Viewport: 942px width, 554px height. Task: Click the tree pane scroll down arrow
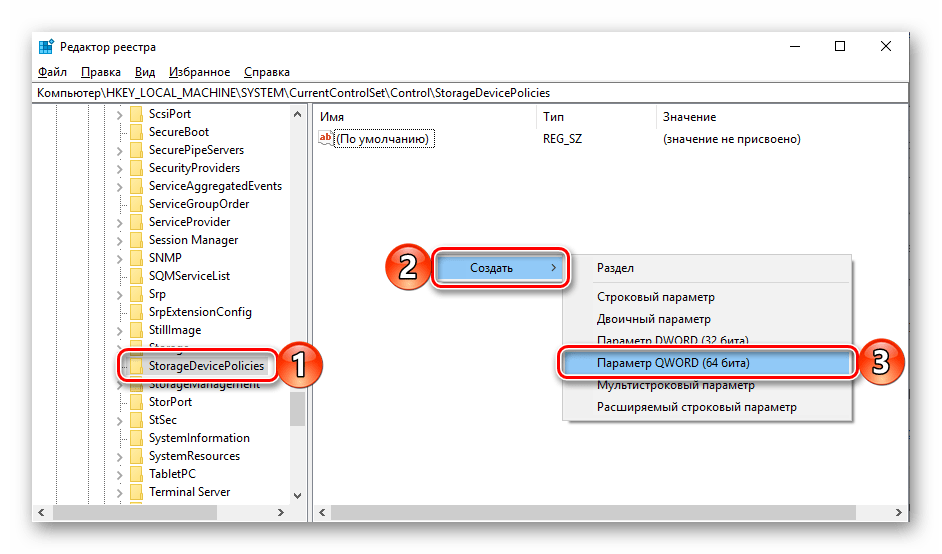click(x=297, y=496)
